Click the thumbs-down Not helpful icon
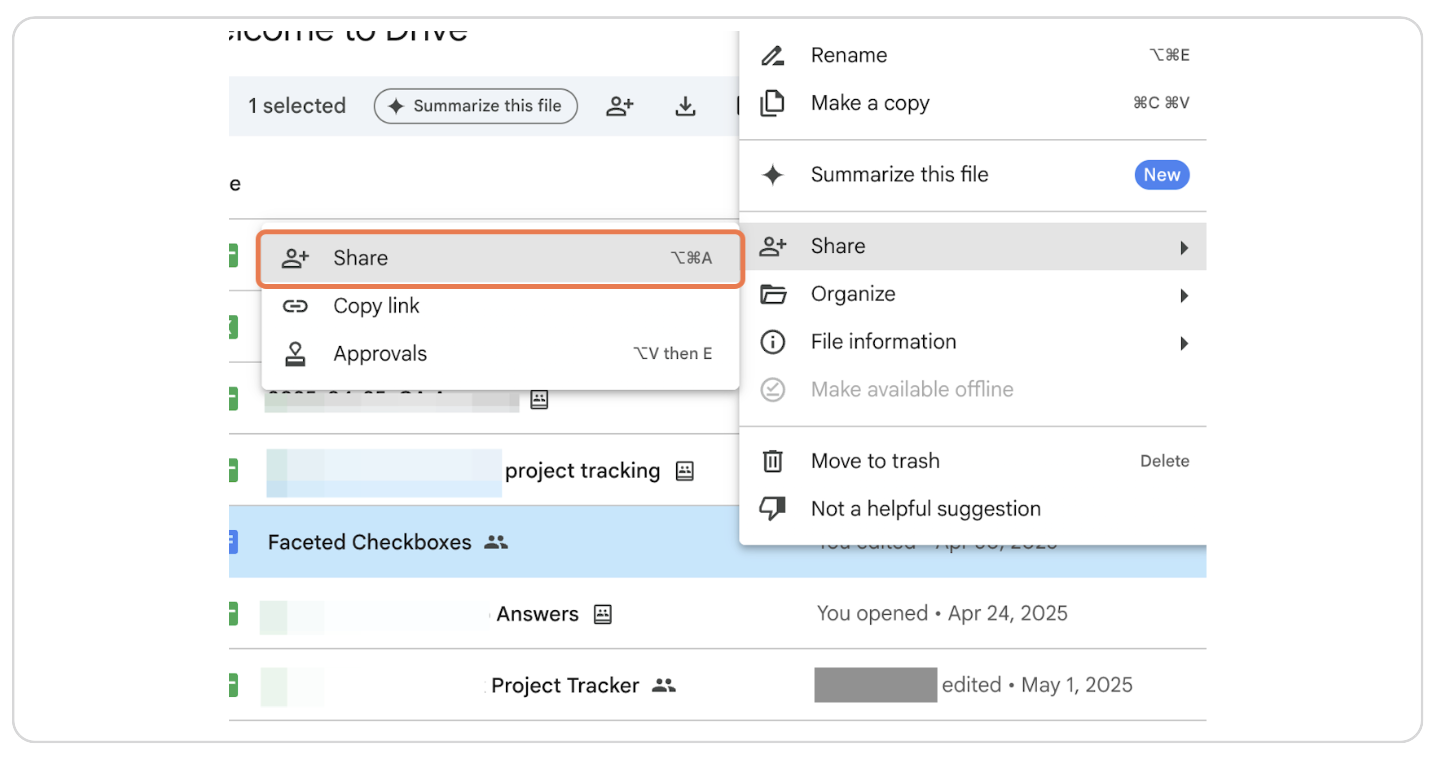The width and height of the screenshot is (1440, 760). [772, 509]
